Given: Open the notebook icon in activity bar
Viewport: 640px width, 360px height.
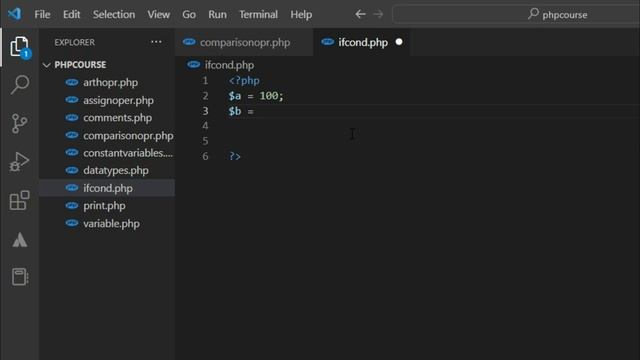Looking at the screenshot, I should tap(19, 276).
